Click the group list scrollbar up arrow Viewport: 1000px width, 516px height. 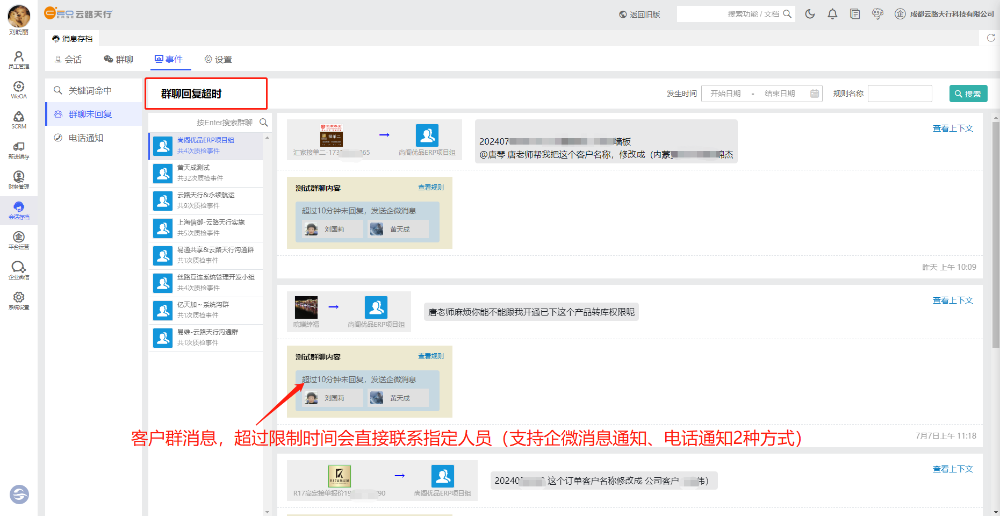[267, 136]
